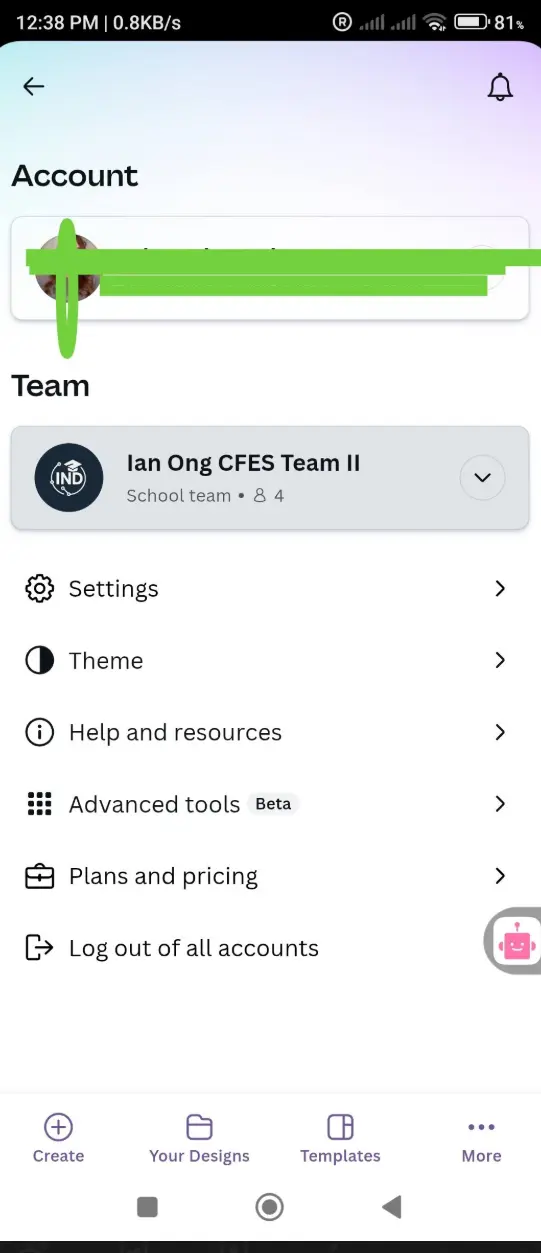Tap the Ian Ong CFES team logo
The image size is (541, 1253).
69,478
